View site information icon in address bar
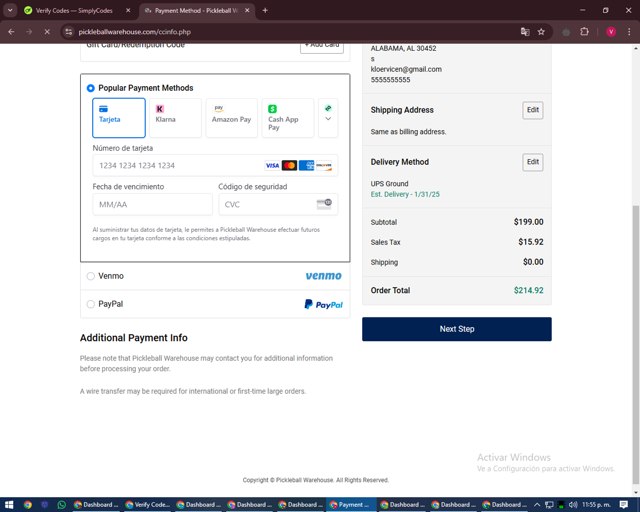Image resolution: width=640 pixels, height=512 pixels. pyautogui.click(x=69, y=31)
